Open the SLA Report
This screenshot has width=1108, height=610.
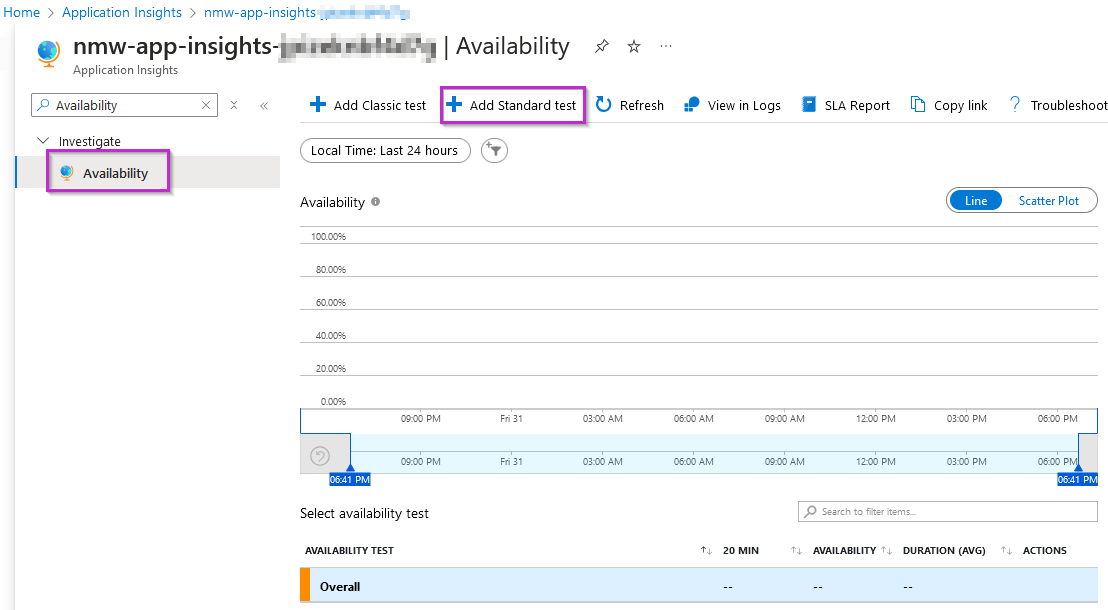tap(845, 105)
